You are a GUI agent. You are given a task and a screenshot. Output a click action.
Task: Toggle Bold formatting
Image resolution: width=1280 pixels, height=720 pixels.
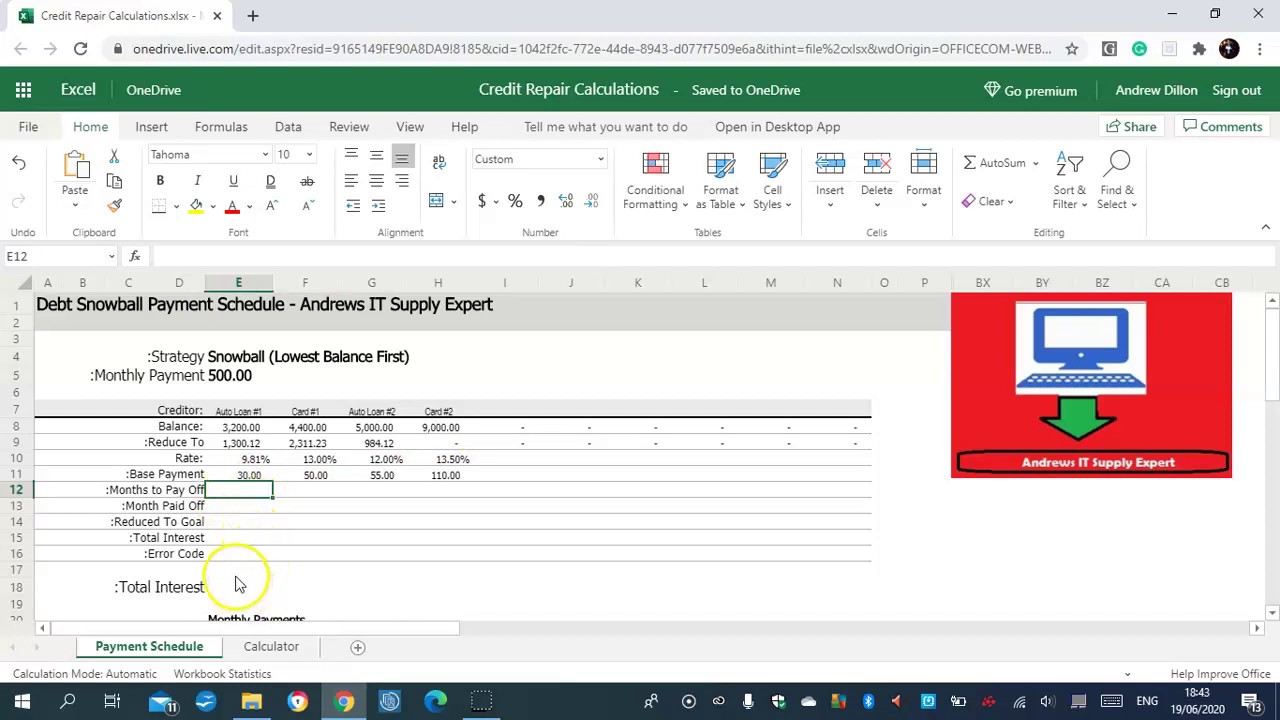(x=160, y=181)
